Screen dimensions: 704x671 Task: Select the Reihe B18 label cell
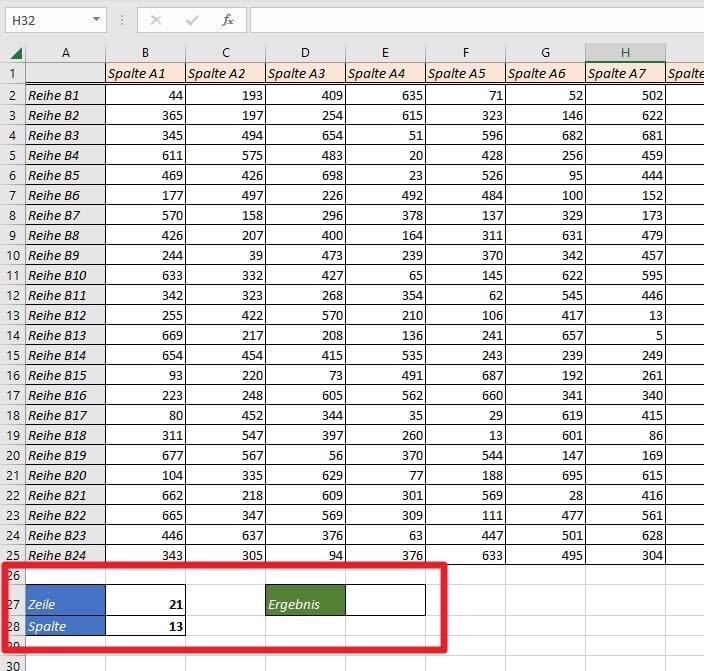click(x=66, y=436)
